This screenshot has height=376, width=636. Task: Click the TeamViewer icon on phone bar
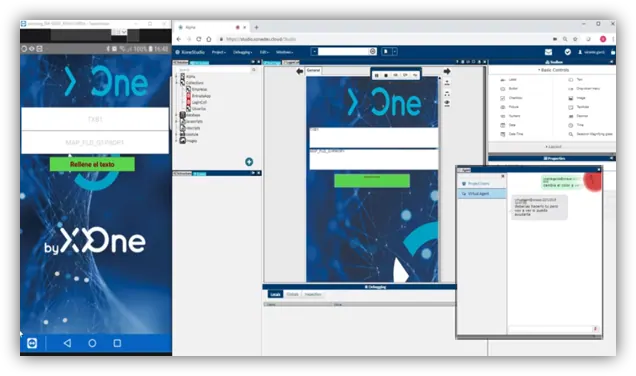(x=32, y=343)
